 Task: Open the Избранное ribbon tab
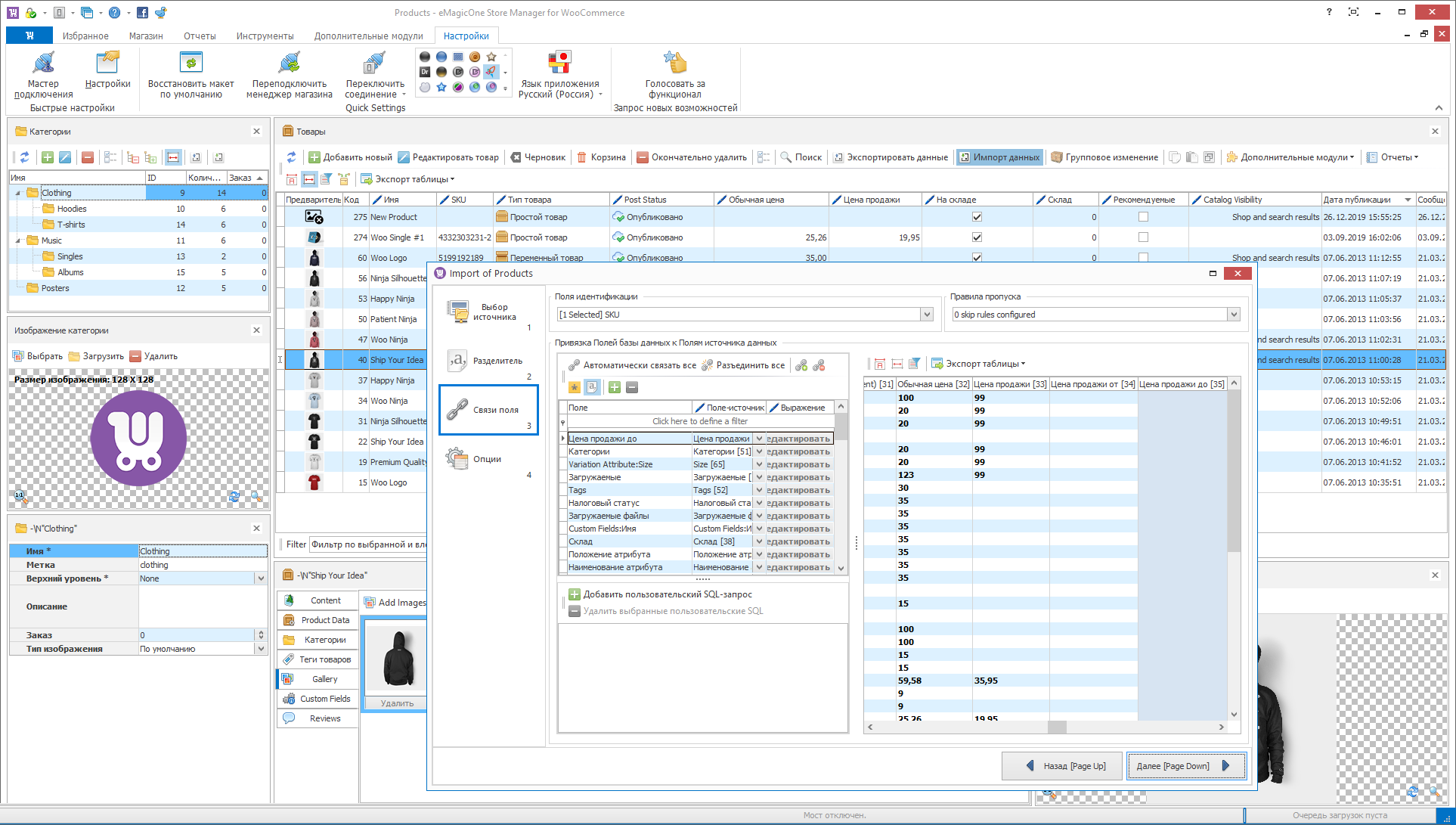[85, 36]
